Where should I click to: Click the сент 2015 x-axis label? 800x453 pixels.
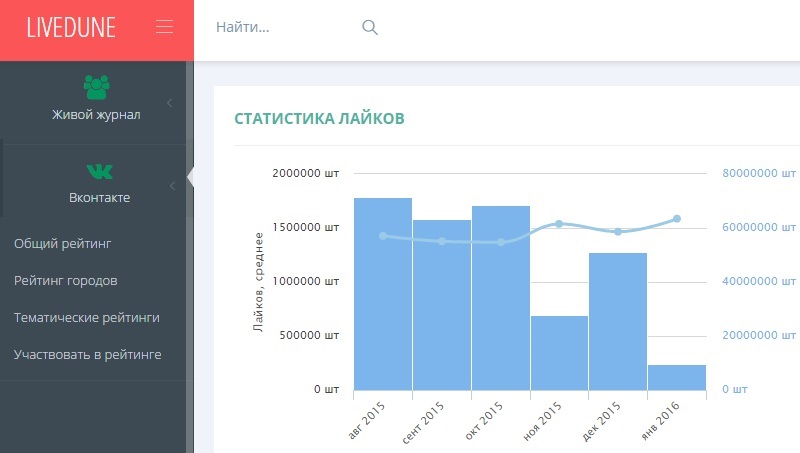coord(423,423)
